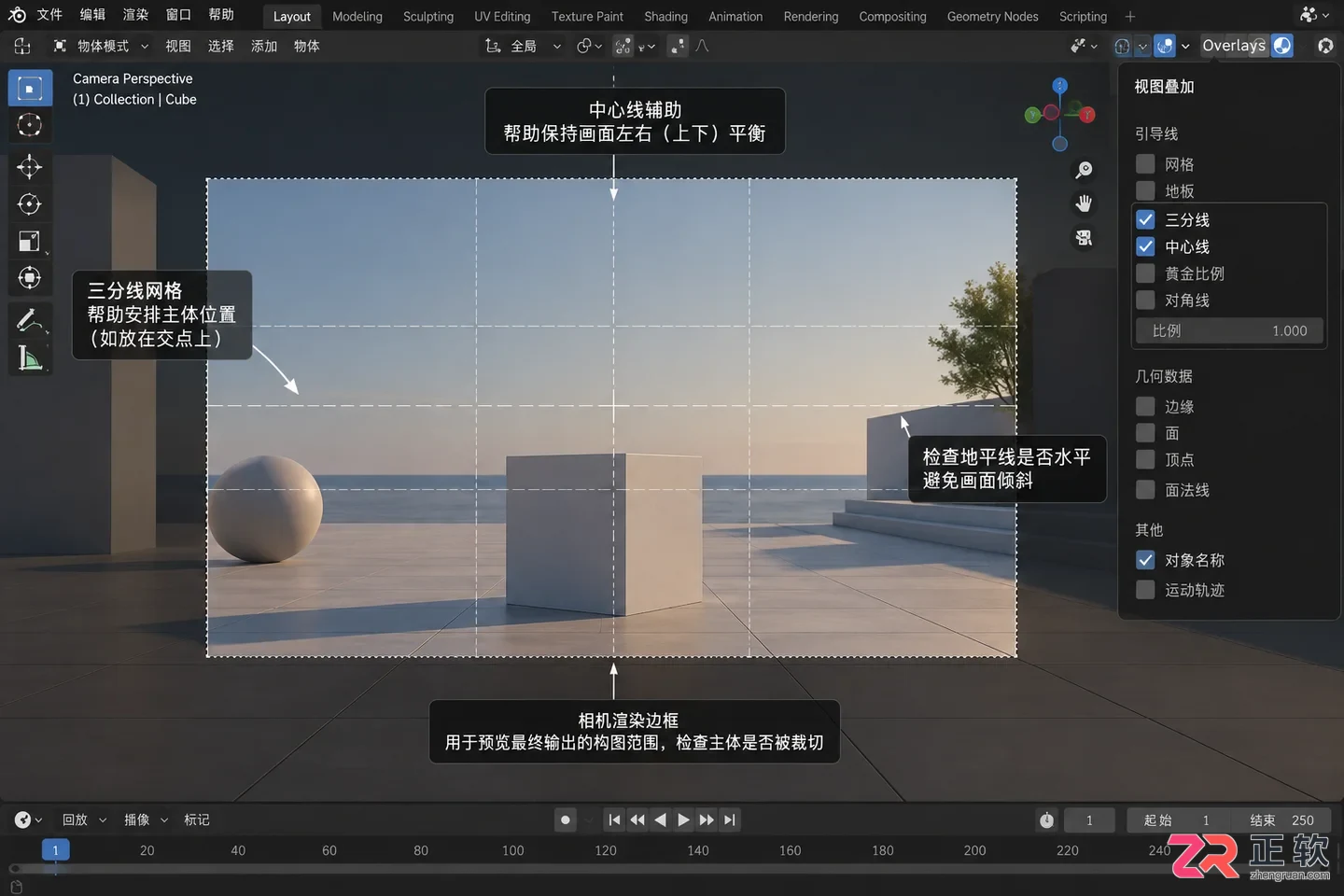The width and height of the screenshot is (1344, 896).
Task: Open the snapping options dropdown
Action: click(x=647, y=46)
